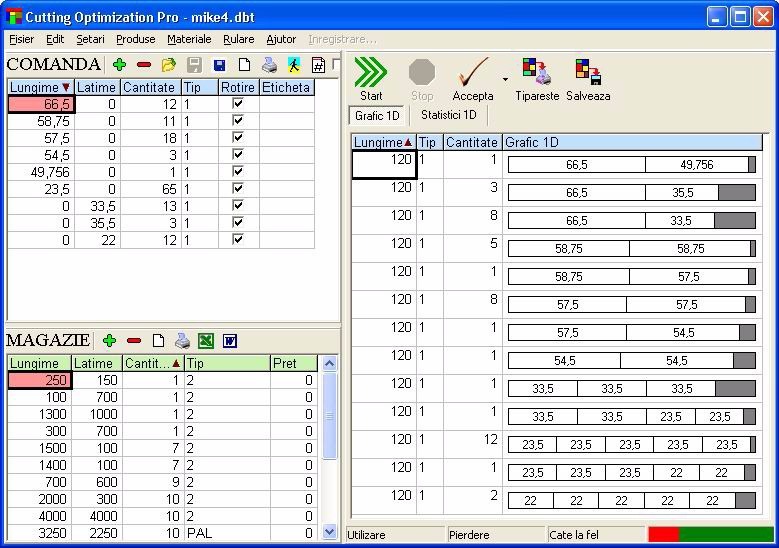Viewport: 779px width, 548px height.
Task: Toggle Rotire checkbox for 58,75 row
Action: pos(238,120)
